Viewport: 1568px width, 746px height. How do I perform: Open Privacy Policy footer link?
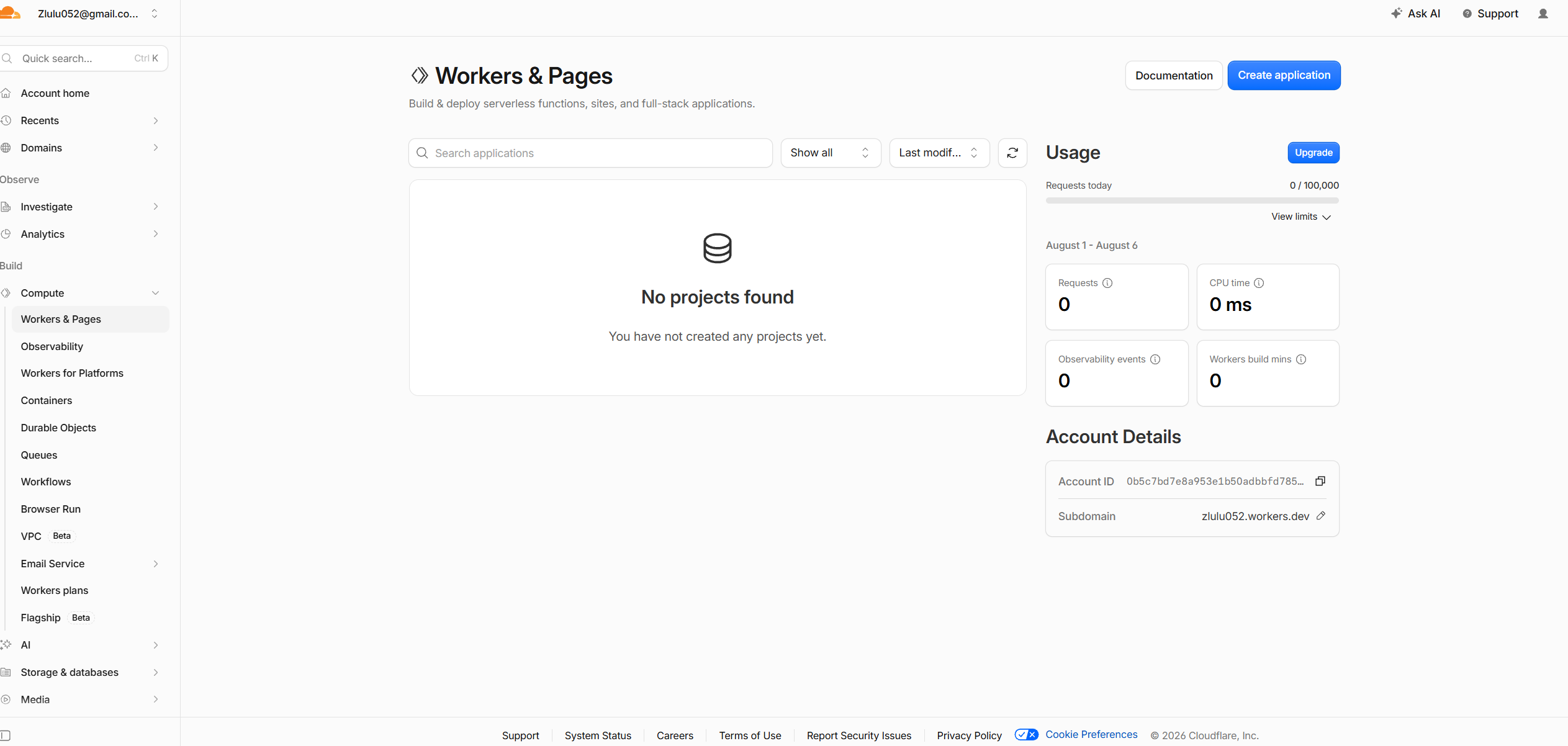(x=969, y=735)
